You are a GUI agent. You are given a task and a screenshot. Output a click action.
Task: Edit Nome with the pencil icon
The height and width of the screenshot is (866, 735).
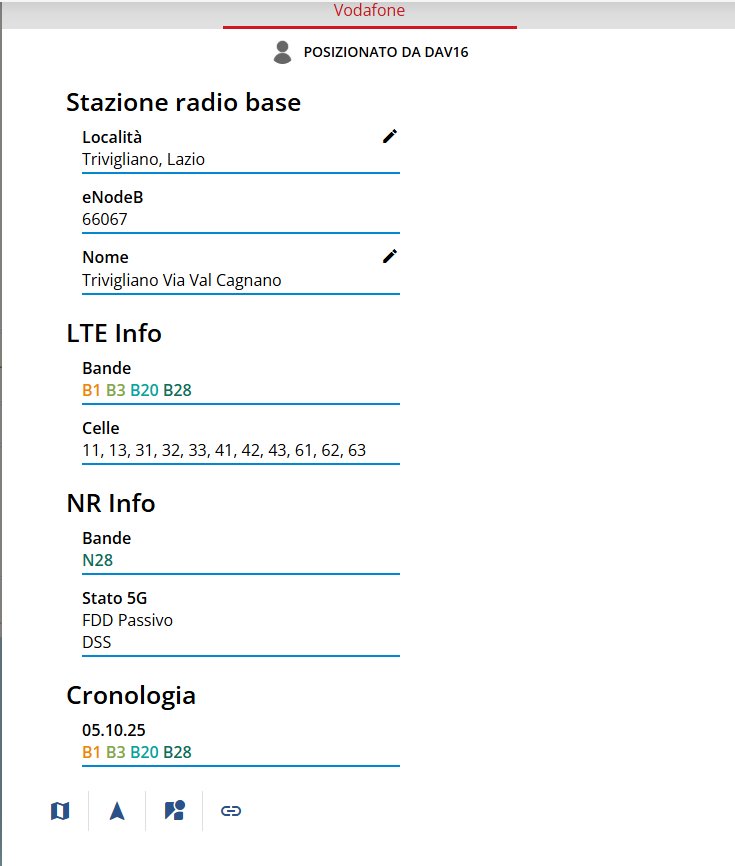[390, 257]
